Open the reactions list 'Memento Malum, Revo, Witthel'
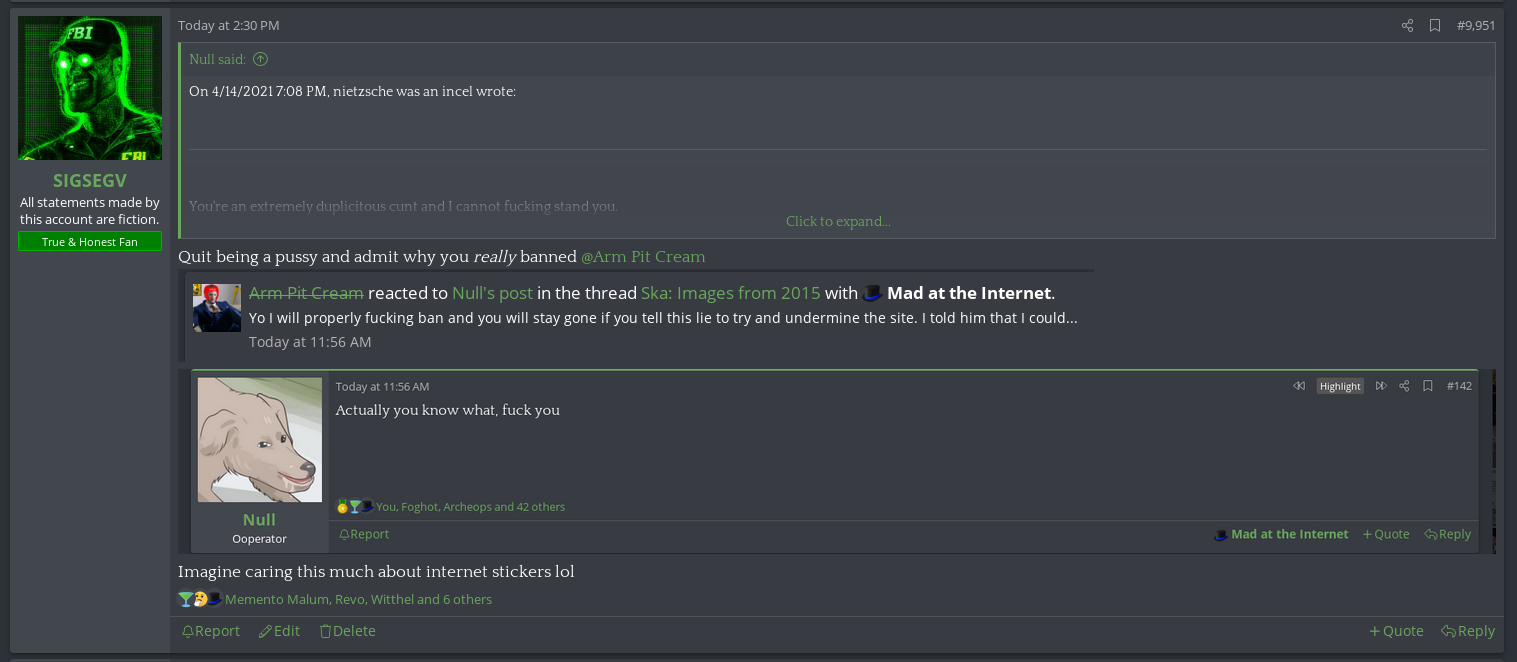The width and height of the screenshot is (1517, 662). (x=358, y=600)
